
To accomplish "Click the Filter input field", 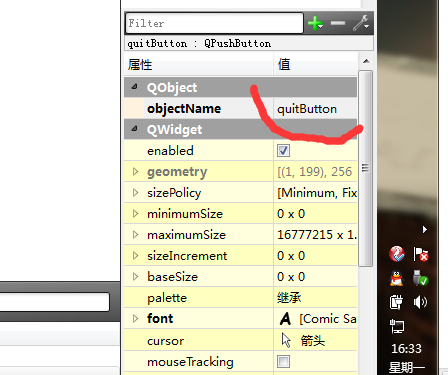I will 214,23.
